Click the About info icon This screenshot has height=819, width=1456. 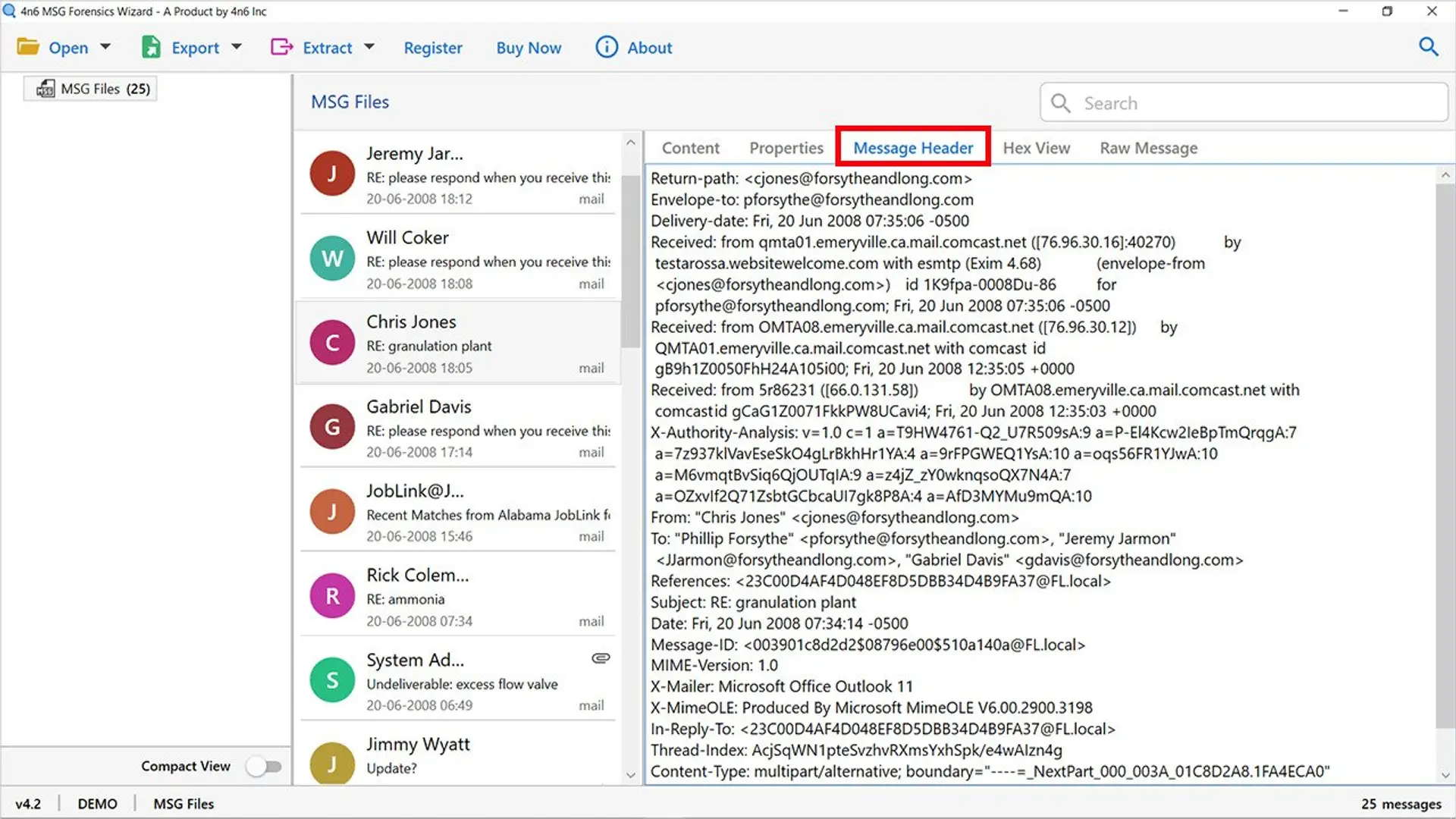pyautogui.click(x=607, y=47)
